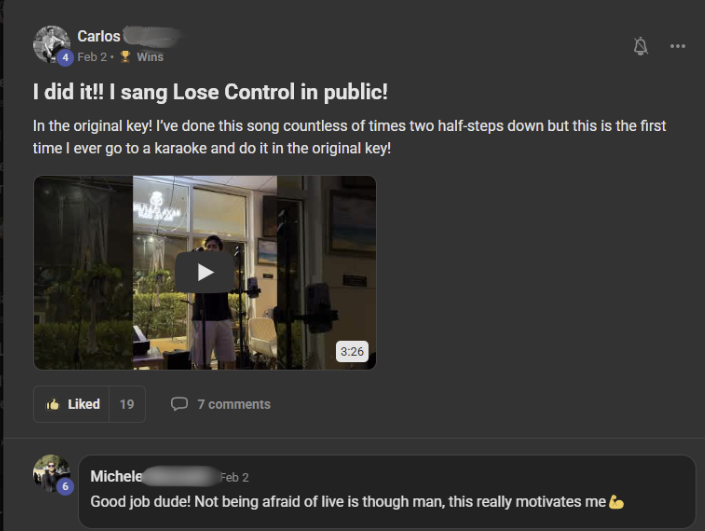Toggle the Liked thumbs-up button
The width and height of the screenshot is (705, 531).
coord(71,404)
